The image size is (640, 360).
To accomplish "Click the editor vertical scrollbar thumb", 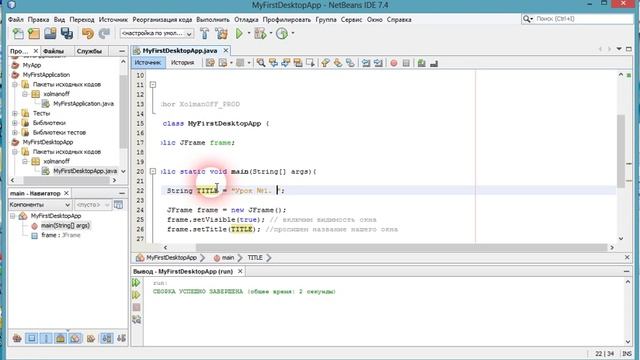I will point(621,150).
